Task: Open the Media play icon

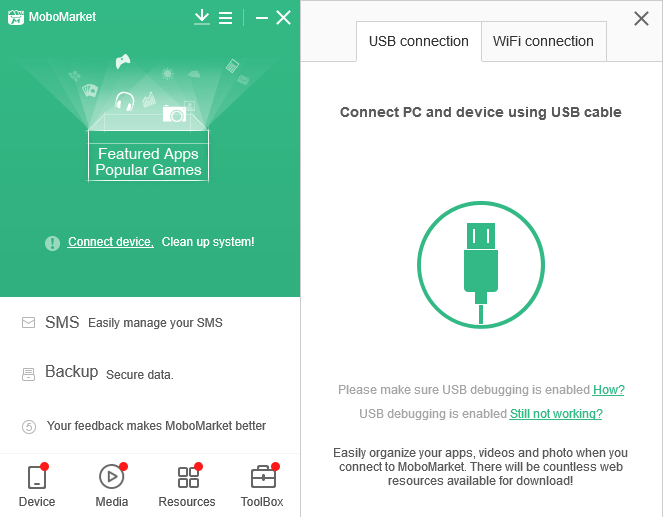Action: coord(111,476)
